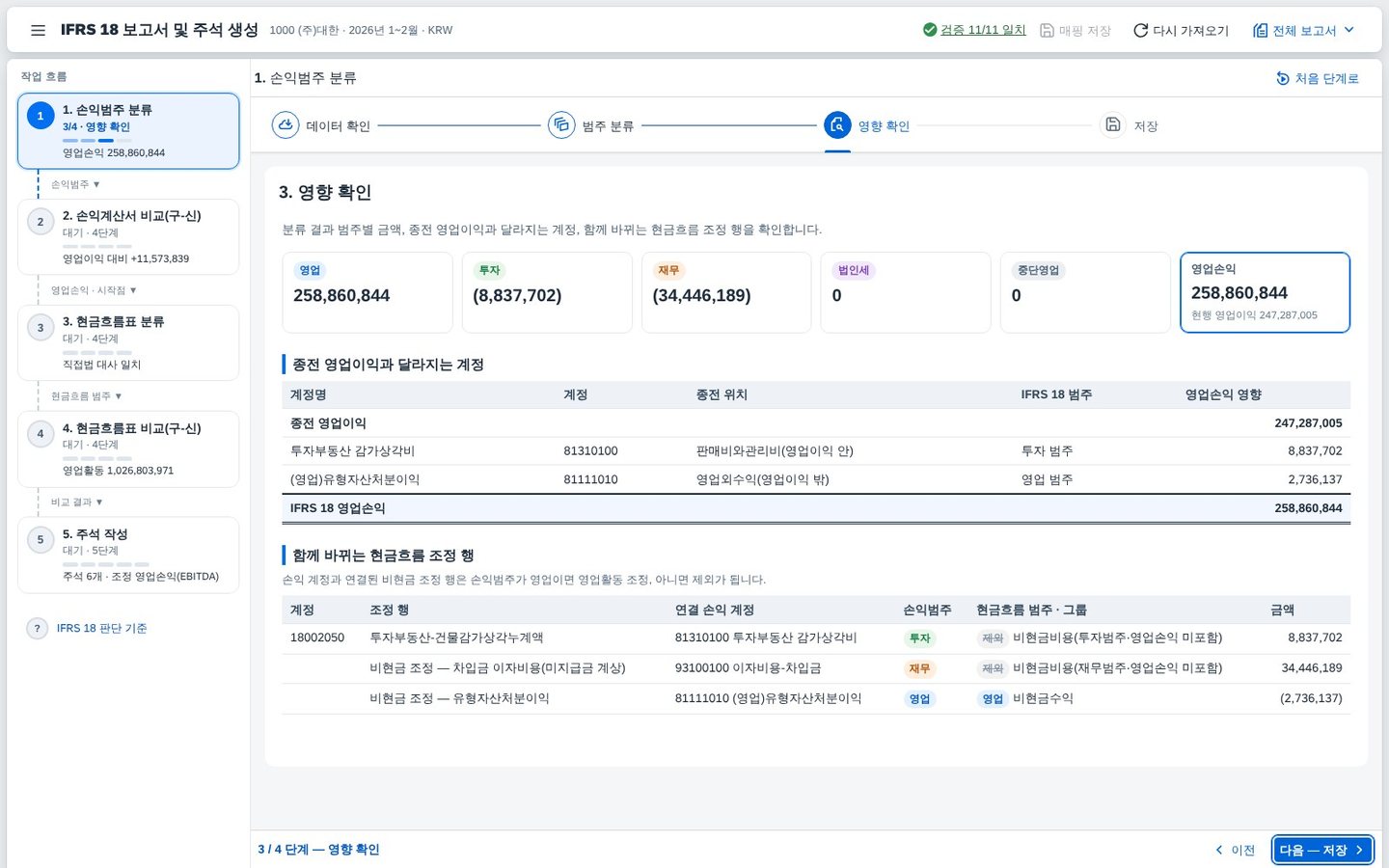The image size is (1389, 868).
Task: Switch to the 범주 분류 step label
Action: (608, 126)
